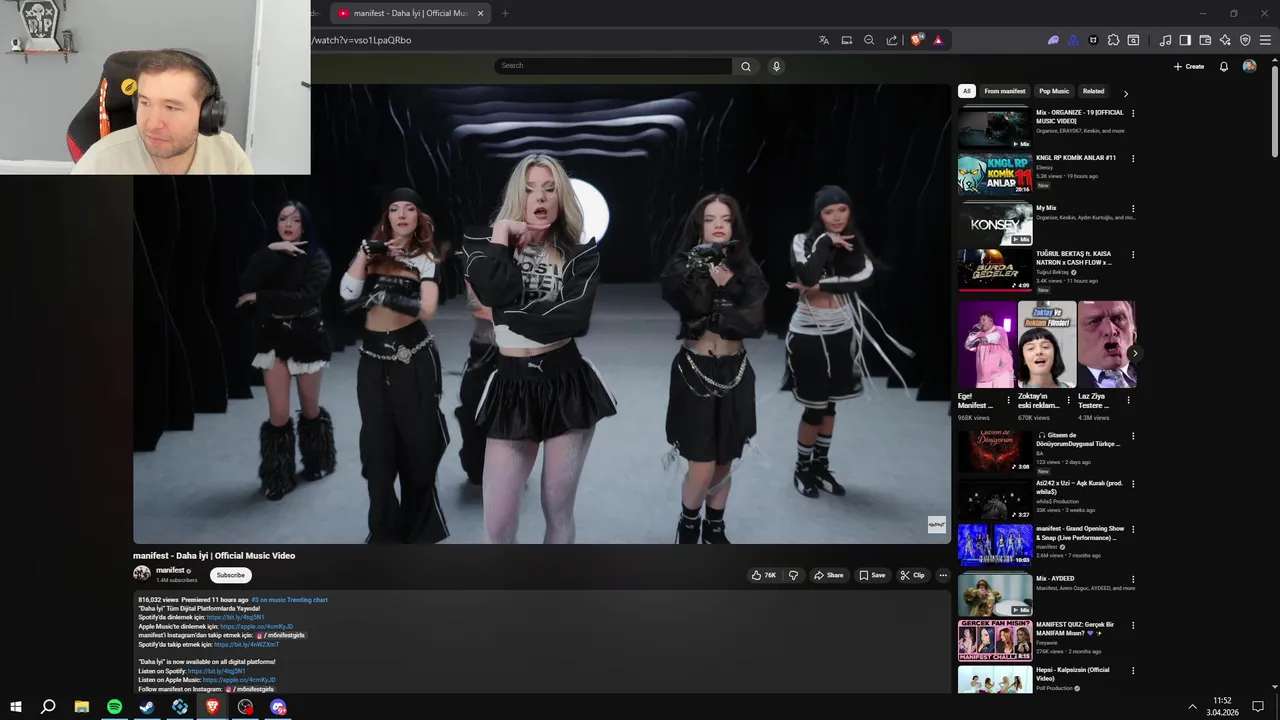Open the Leo AI sparkle icon
The height and width of the screenshot is (720, 1280).
(1225, 40)
